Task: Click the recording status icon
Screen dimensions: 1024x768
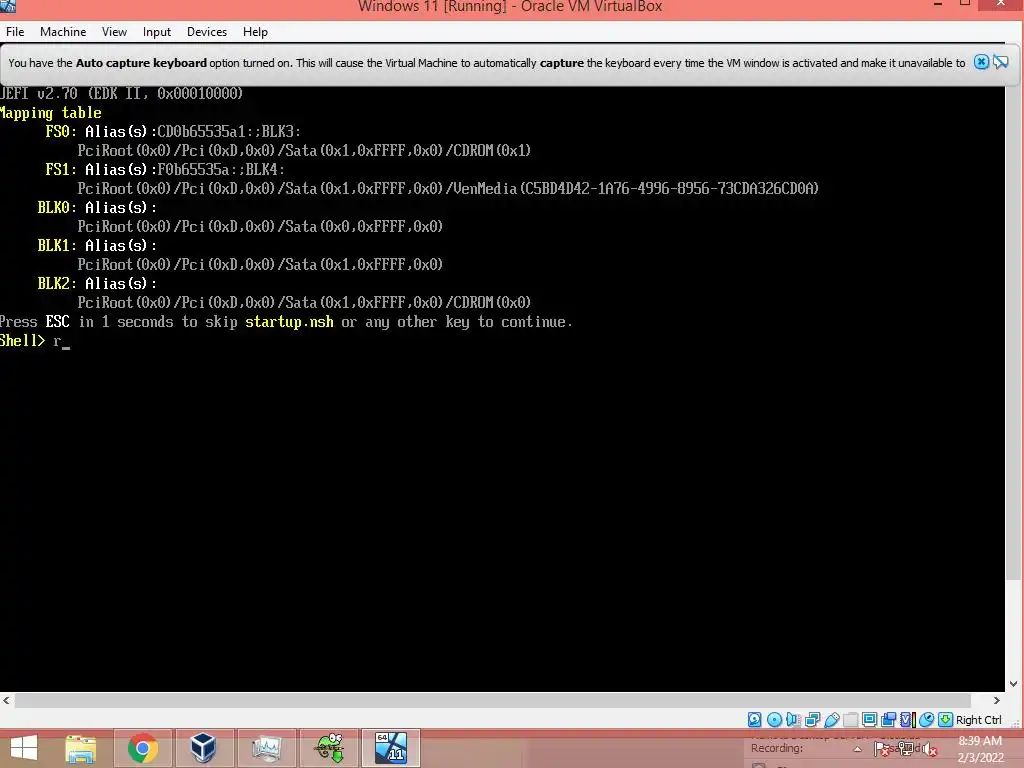Action: pyautogui.click(x=888, y=720)
